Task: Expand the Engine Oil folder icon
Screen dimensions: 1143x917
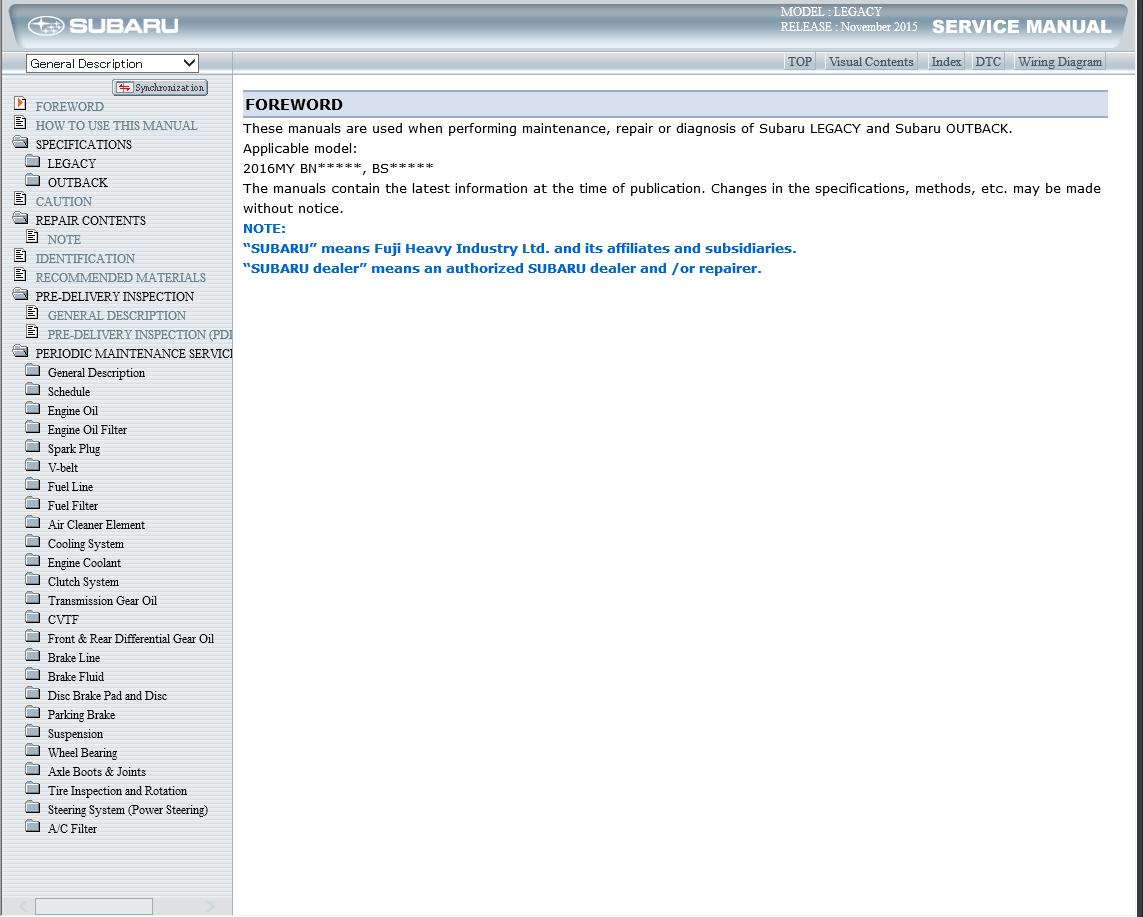Action: coord(33,407)
